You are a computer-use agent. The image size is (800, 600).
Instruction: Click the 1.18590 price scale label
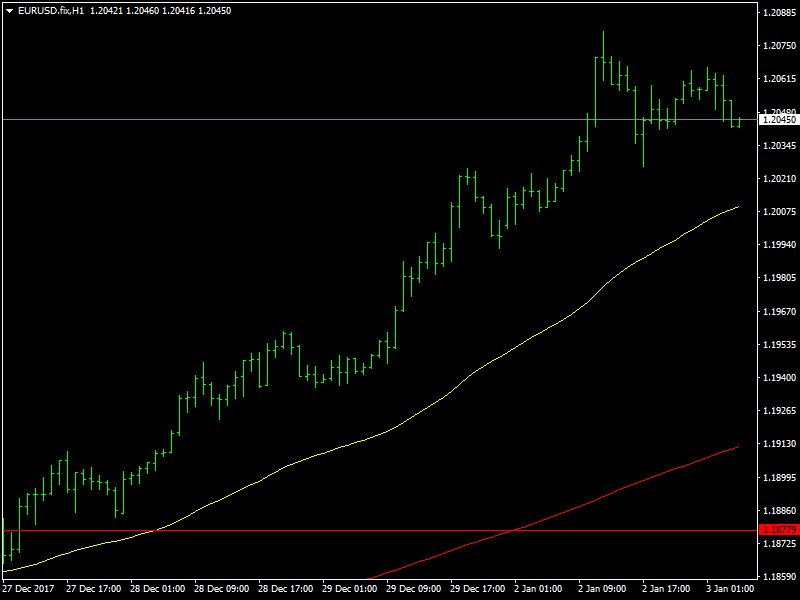(x=779, y=577)
